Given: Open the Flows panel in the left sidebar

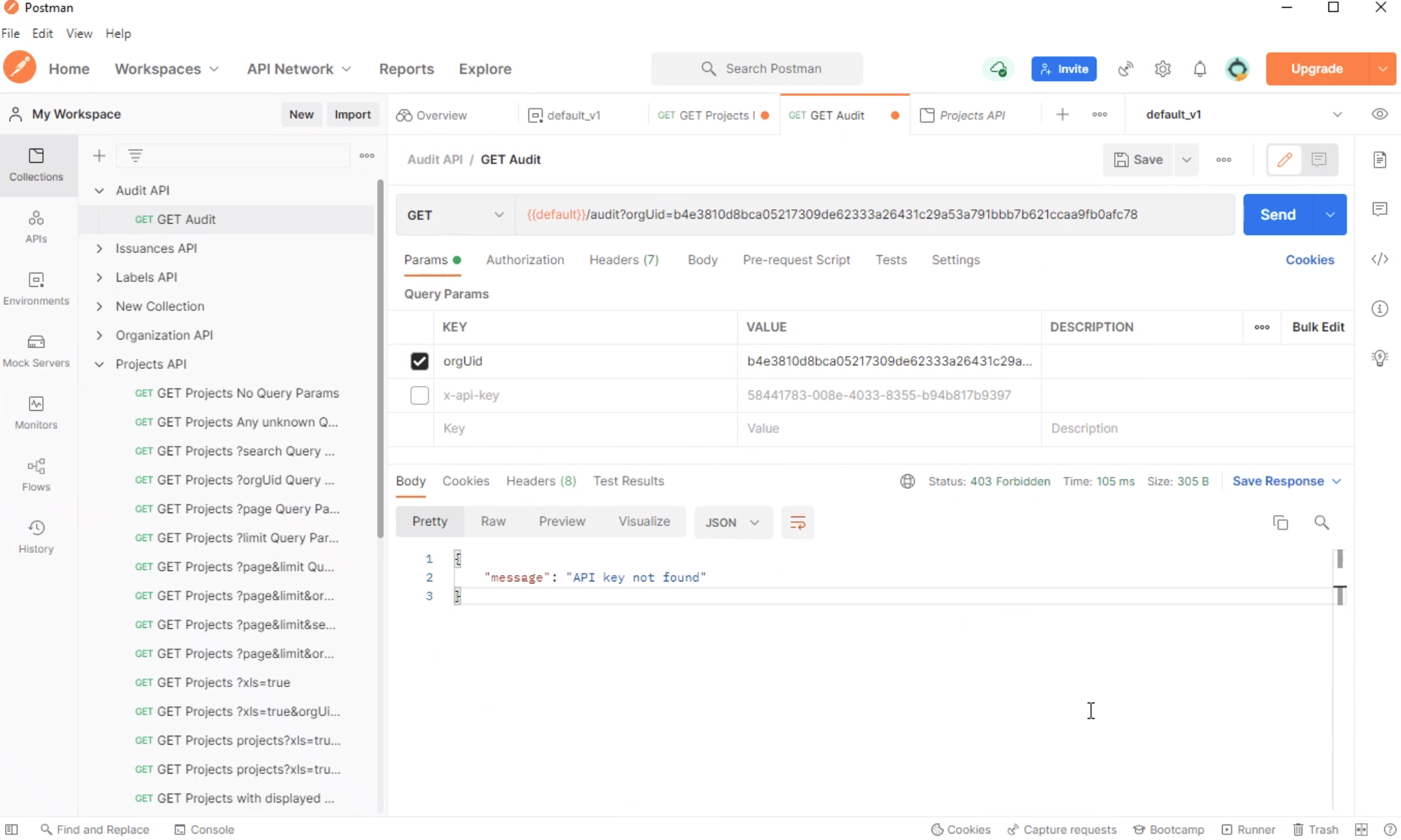Looking at the screenshot, I should (x=36, y=473).
